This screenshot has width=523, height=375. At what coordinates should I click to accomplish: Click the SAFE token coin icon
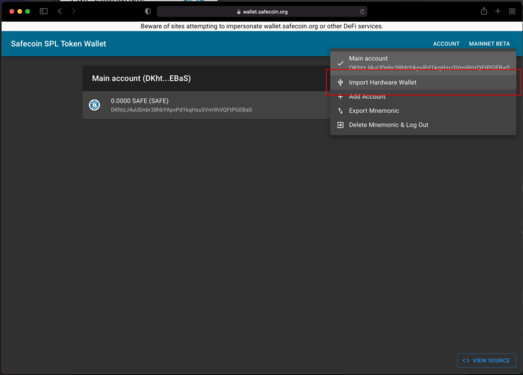tap(94, 105)
